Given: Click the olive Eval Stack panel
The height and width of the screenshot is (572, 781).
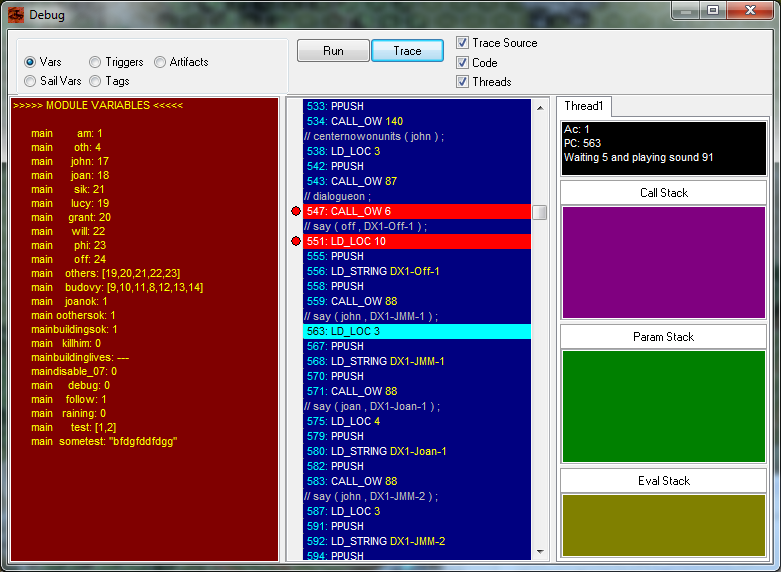Looking at the screenshot, I should click(x=663, y=525).
